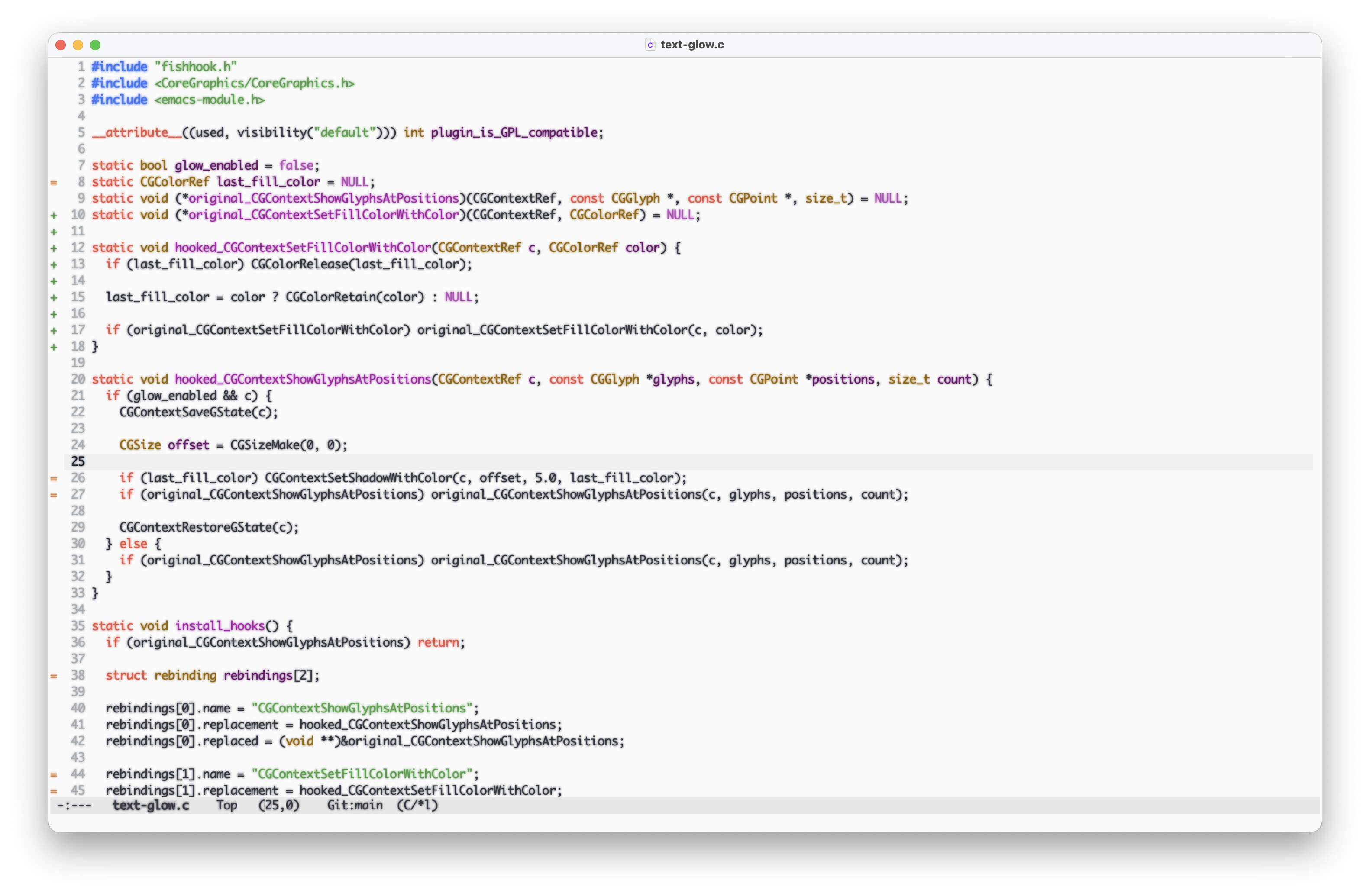Click the added-line plus marker at line 10
The image size is (1370, 896).
point(54,215)
